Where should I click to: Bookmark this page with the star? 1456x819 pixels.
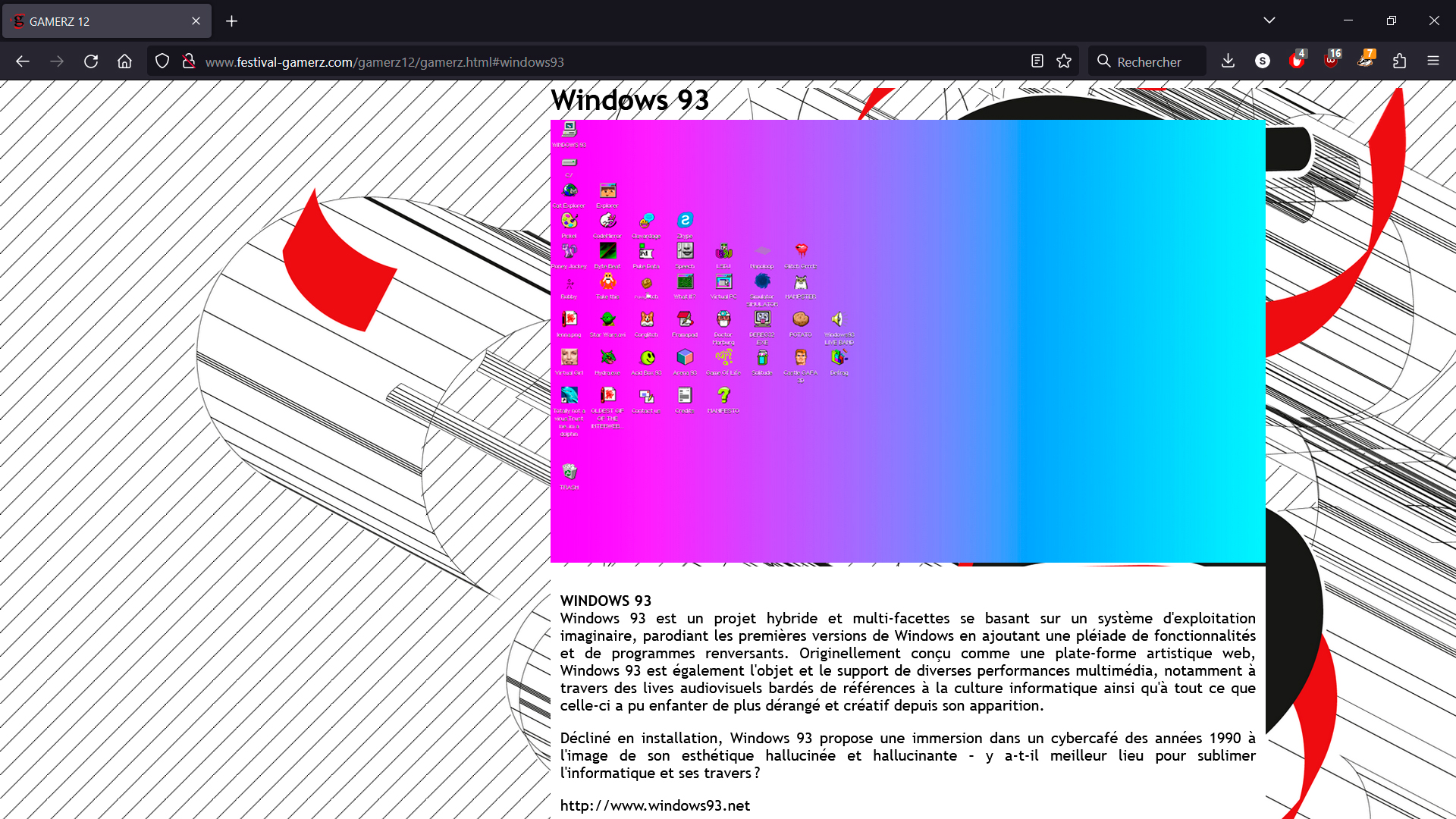[1064, 61]
